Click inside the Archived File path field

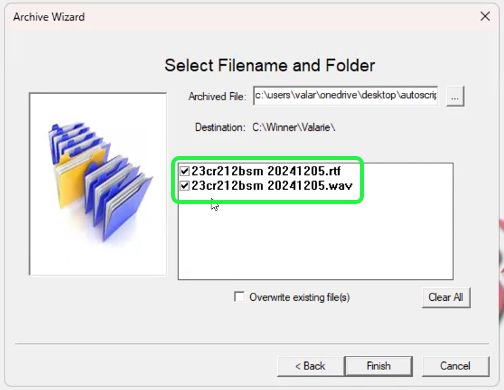click(345, 96)
